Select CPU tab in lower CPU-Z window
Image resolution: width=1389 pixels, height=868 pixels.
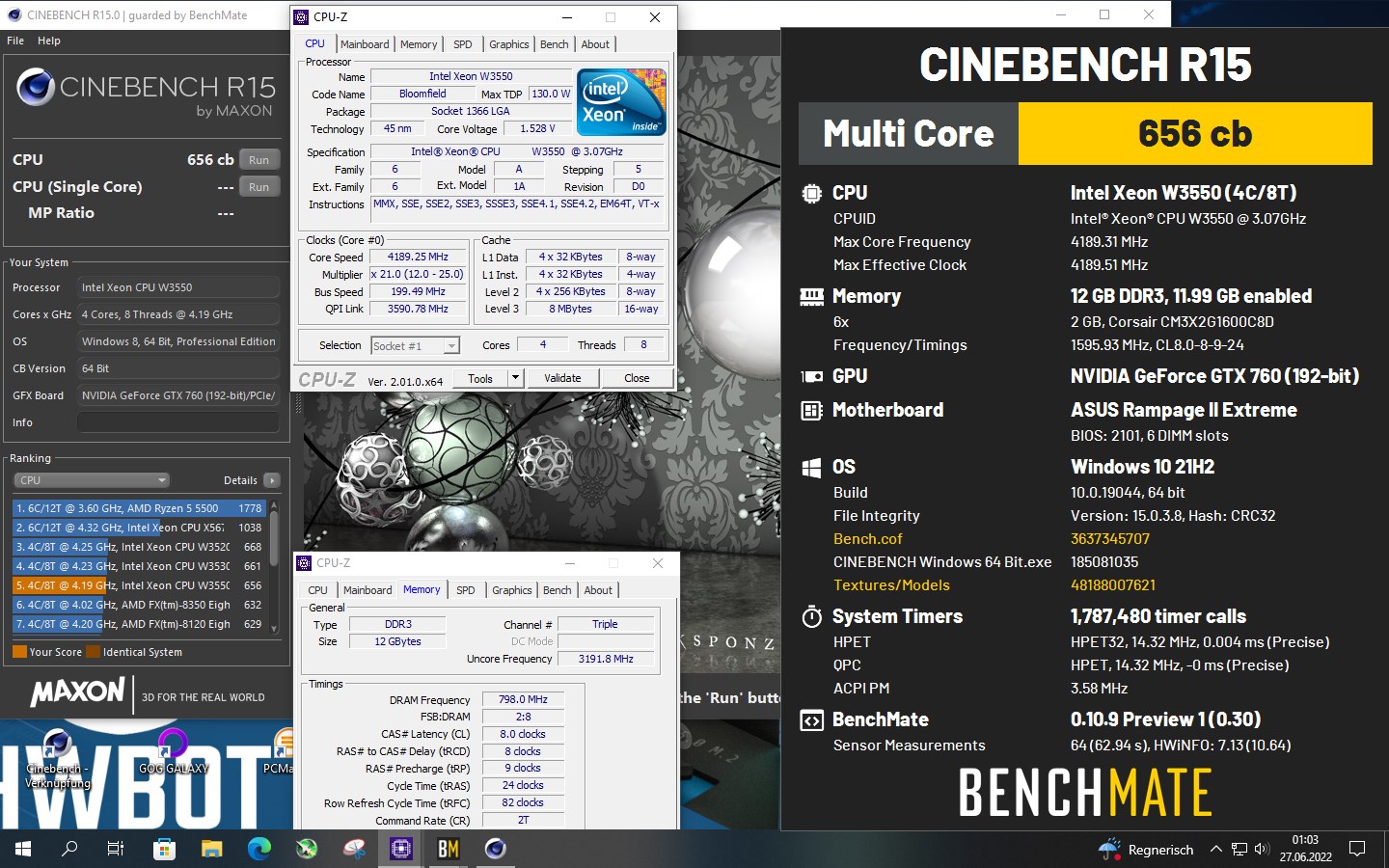(x=317, y=590)
